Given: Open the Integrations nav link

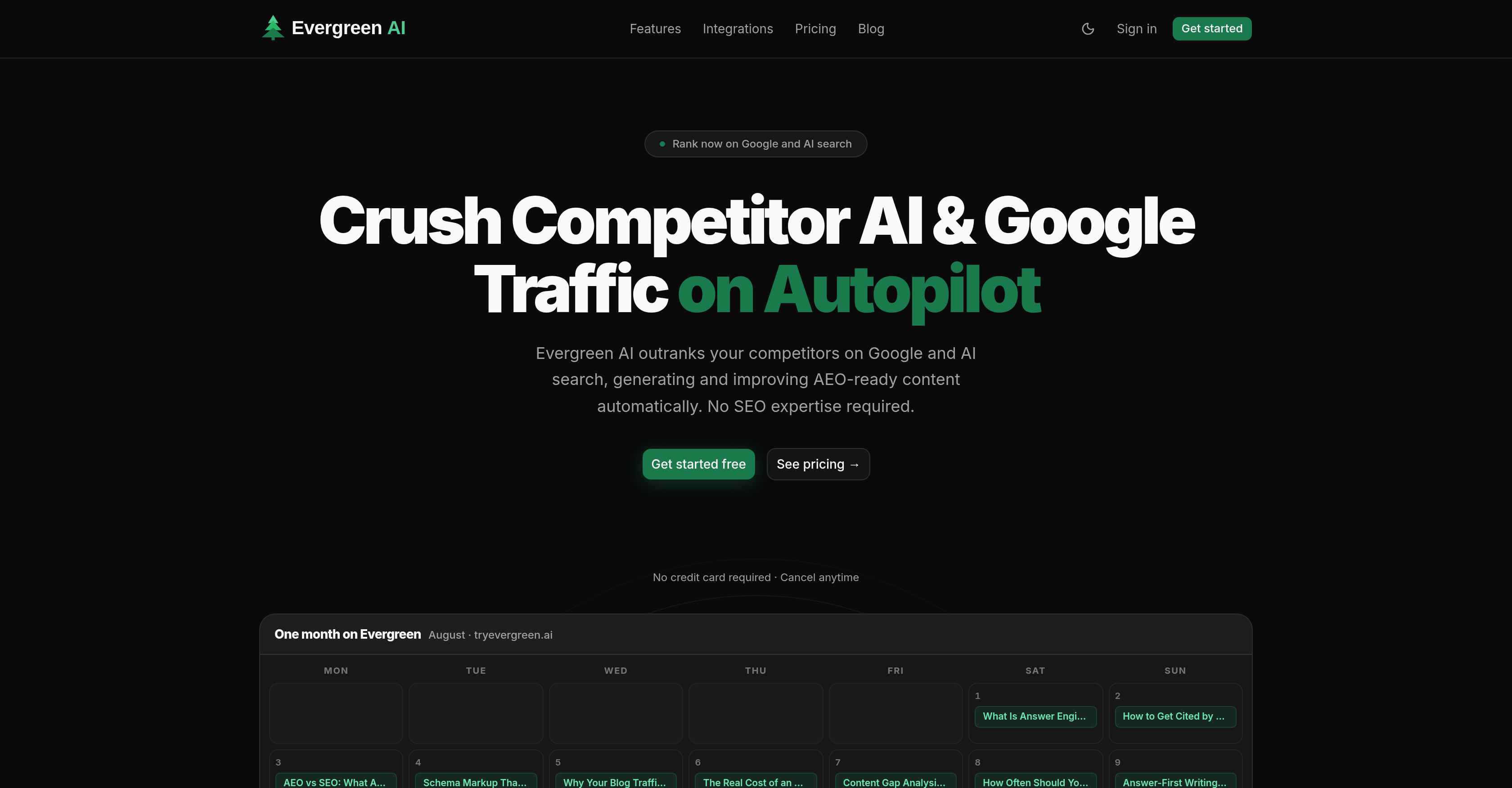Looking at the screenshot, I should coord(738,29).
